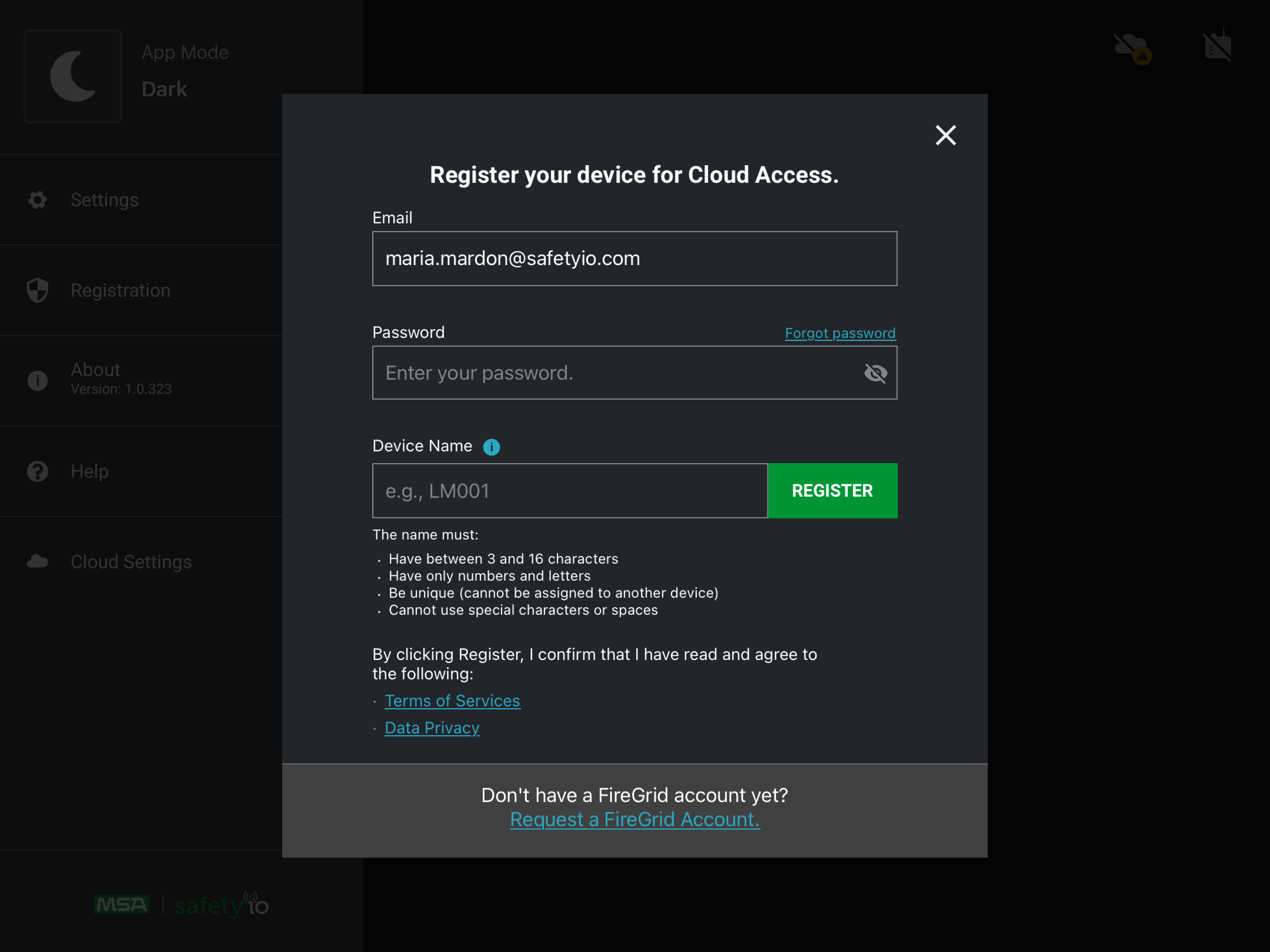Focus the password input field
1270x952 pixels.
634,373
